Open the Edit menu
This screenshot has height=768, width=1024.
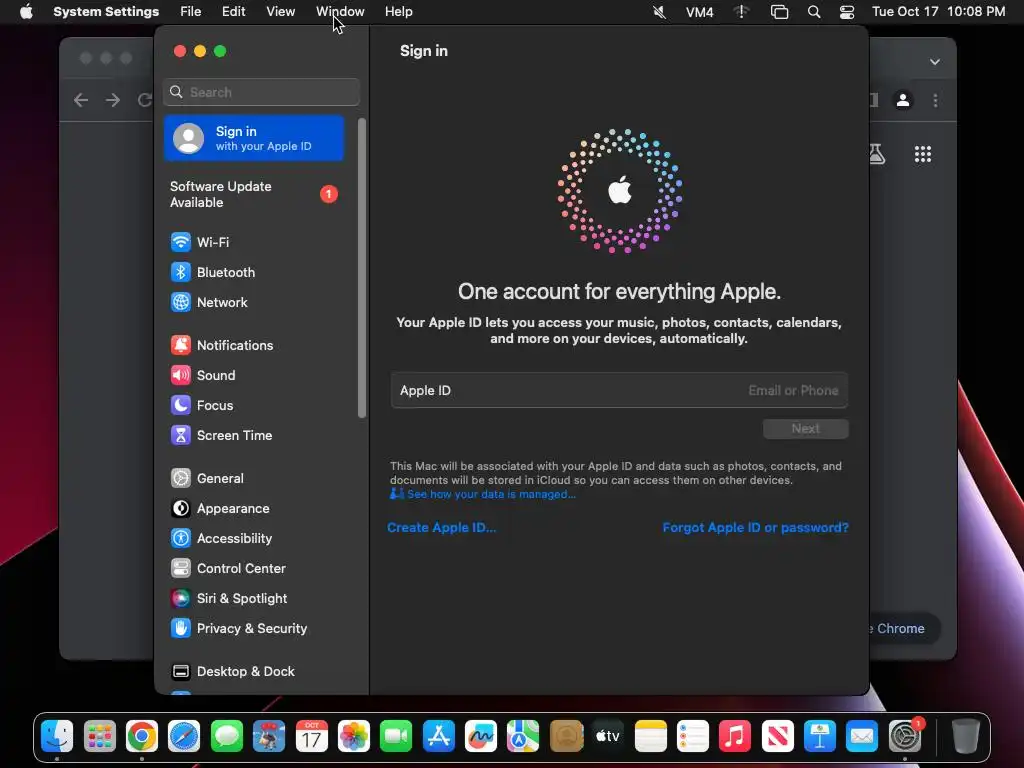tap(233, 12)
